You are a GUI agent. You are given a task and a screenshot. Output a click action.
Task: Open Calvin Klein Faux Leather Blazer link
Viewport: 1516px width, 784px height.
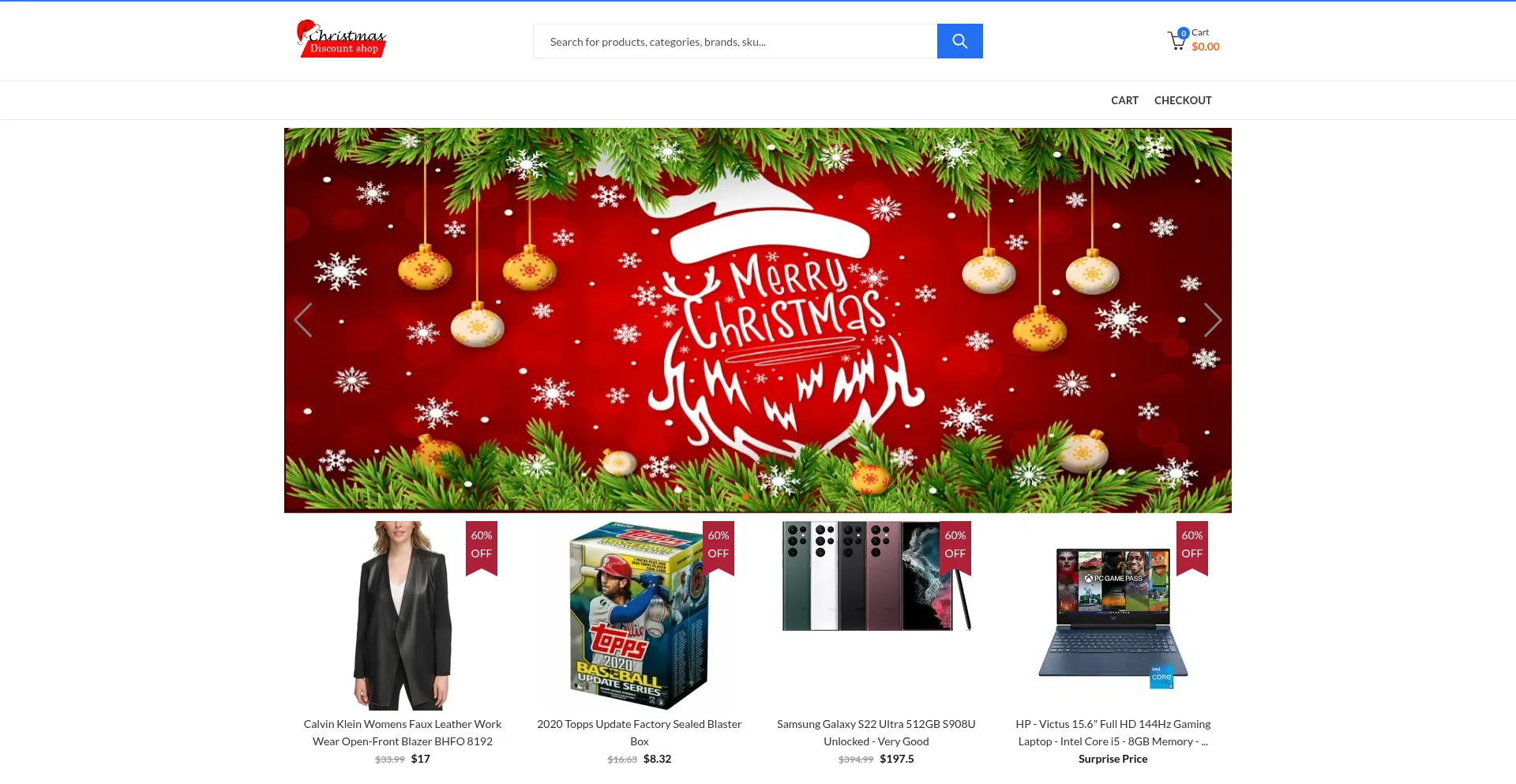[403, 733]
